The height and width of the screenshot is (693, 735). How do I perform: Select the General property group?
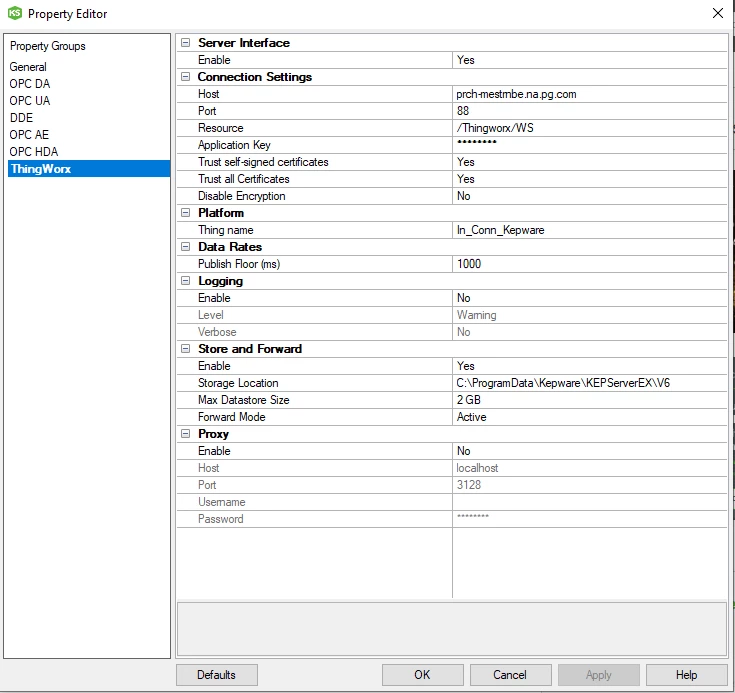pyautogui.click(x=28, y=67)
